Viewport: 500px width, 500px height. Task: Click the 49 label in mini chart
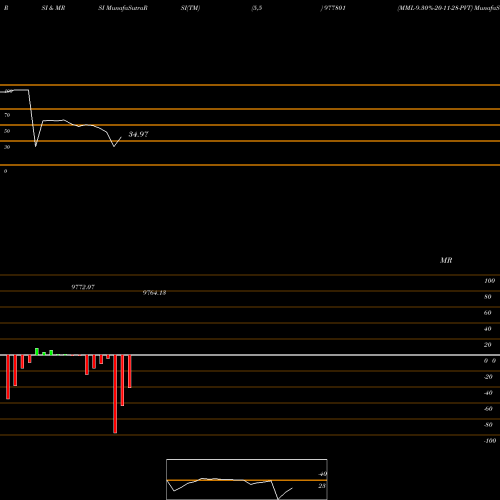pyautogui.click(x=322, y=474)
